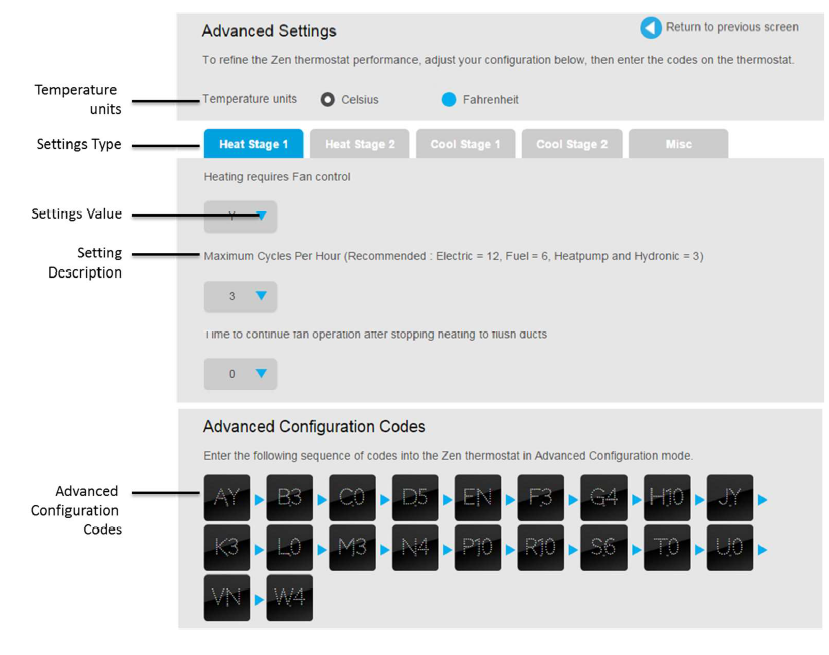This screenshot has height=655, width=829.
Task: Click the L0 configuration code tile
Action: [290, 548]
